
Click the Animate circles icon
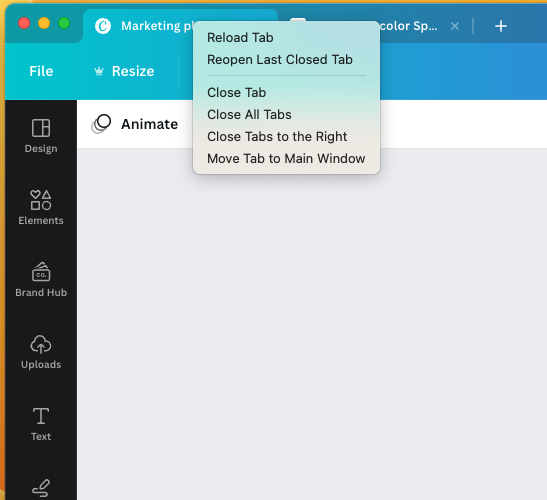[x=101, y=124]
